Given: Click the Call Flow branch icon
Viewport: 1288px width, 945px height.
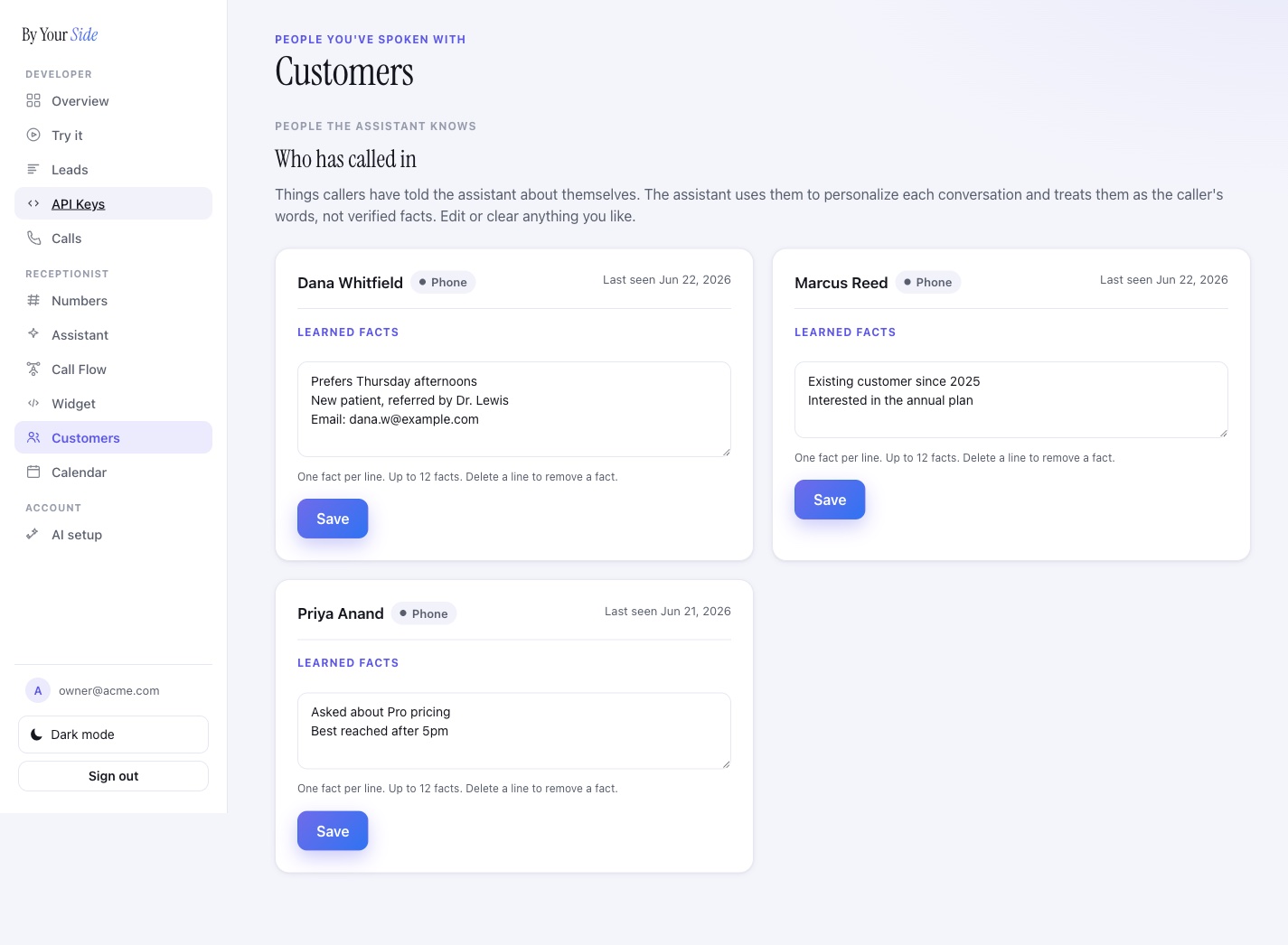Looking at the screenshot, I should (33, 369).
